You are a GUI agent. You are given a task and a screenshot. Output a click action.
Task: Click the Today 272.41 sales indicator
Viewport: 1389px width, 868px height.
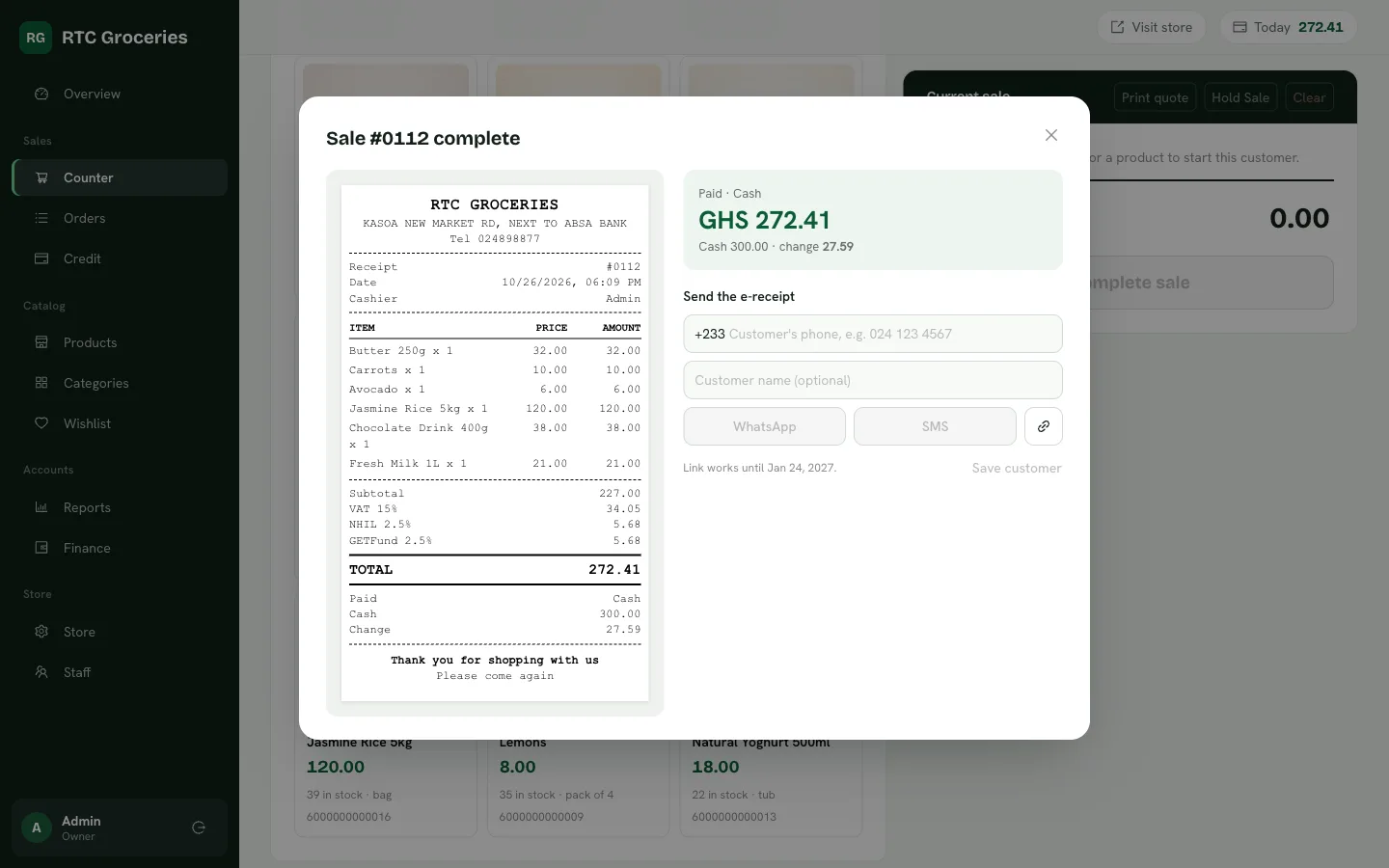point(1289,27)
